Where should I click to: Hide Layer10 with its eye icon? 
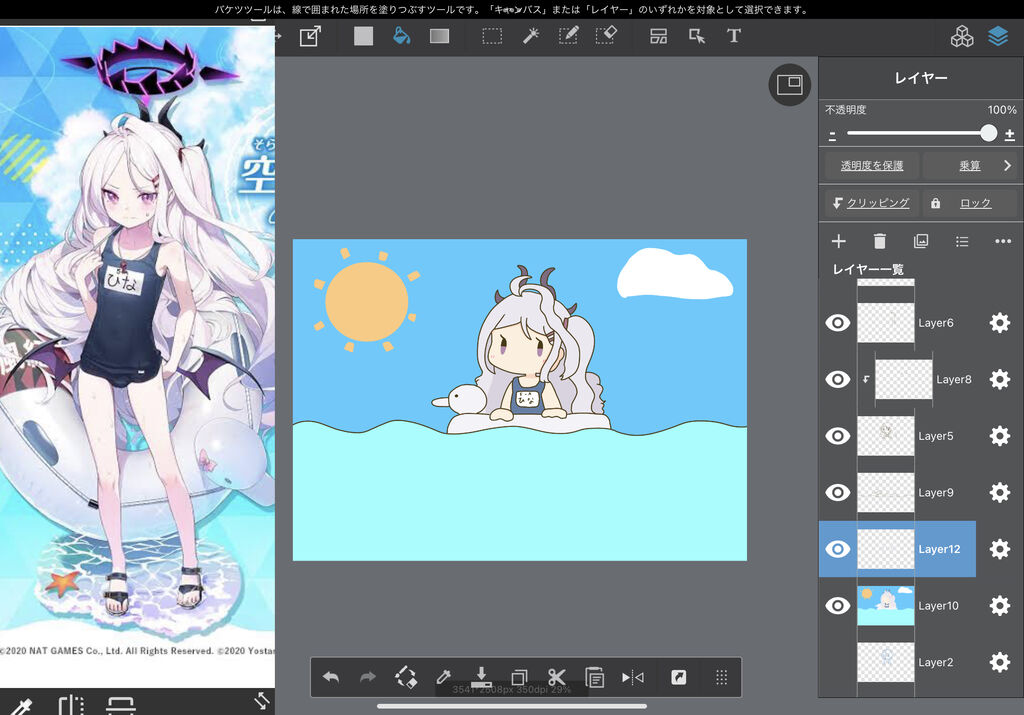click(838, 605)
